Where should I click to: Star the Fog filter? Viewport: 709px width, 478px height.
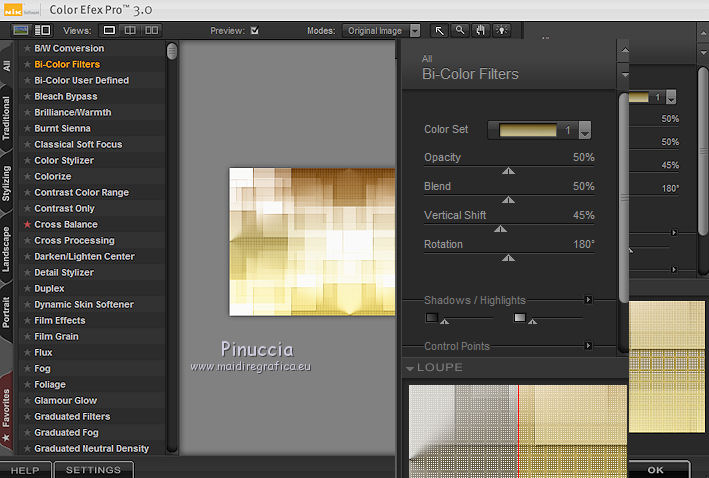[x=28, y=369]
